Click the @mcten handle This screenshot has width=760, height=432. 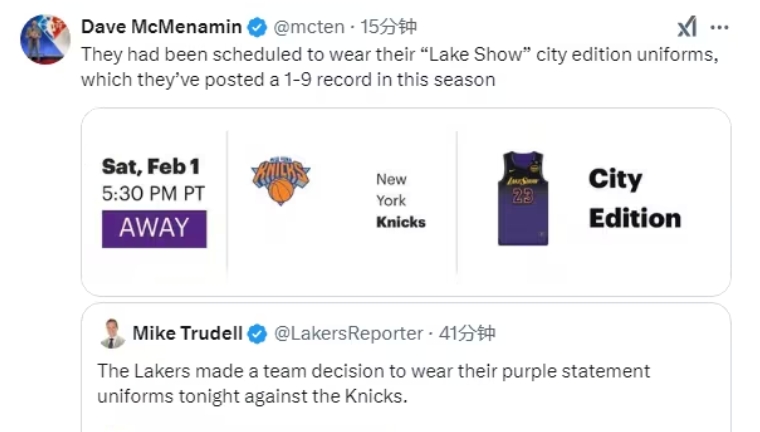click(x=312, y=27)
